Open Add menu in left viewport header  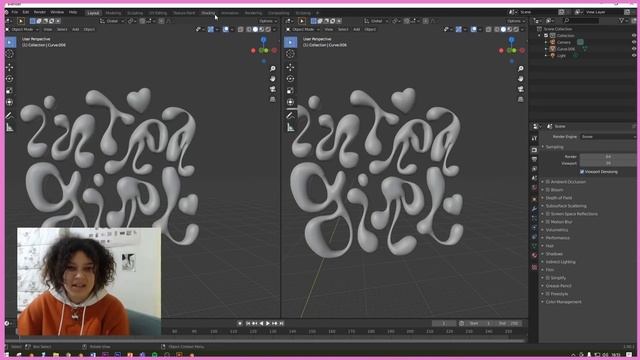76,29
